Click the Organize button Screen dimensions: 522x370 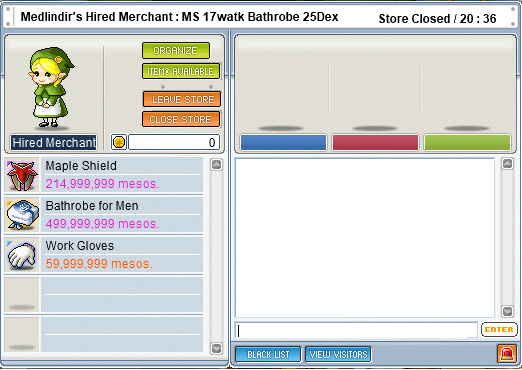(176, 51)
